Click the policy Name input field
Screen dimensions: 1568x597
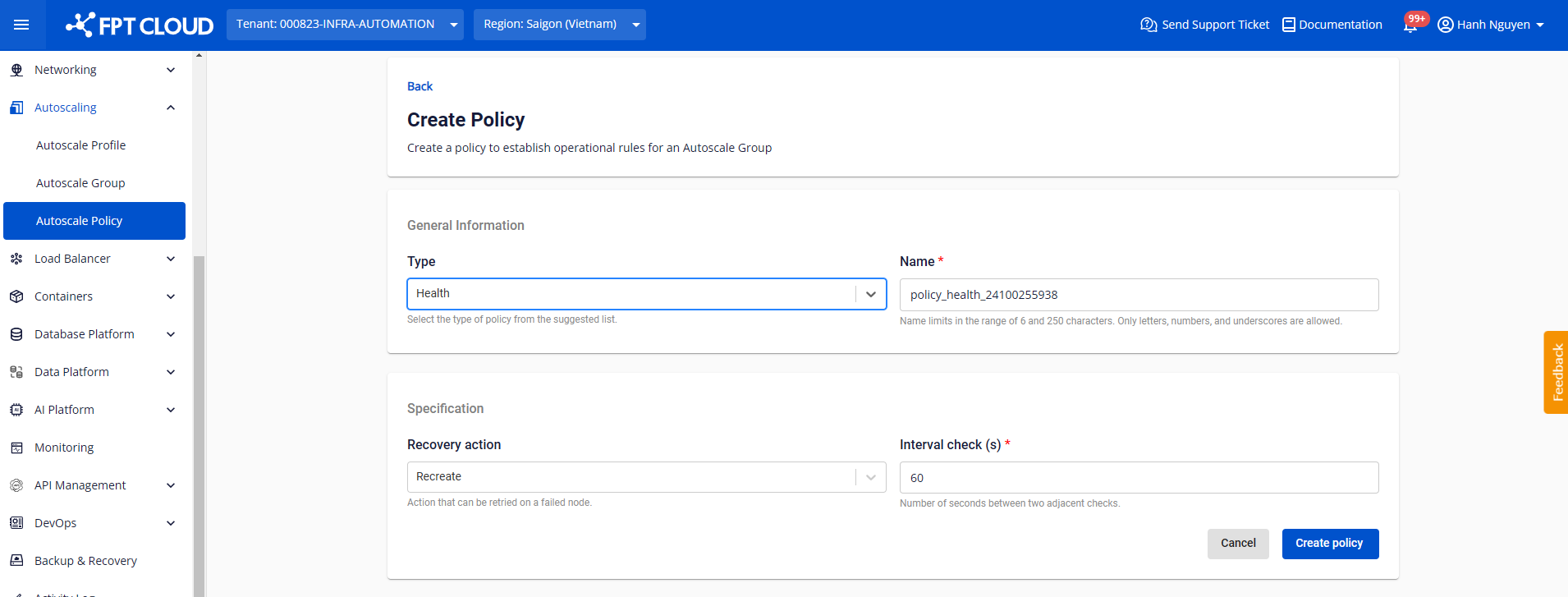[x=1139, y=295]
